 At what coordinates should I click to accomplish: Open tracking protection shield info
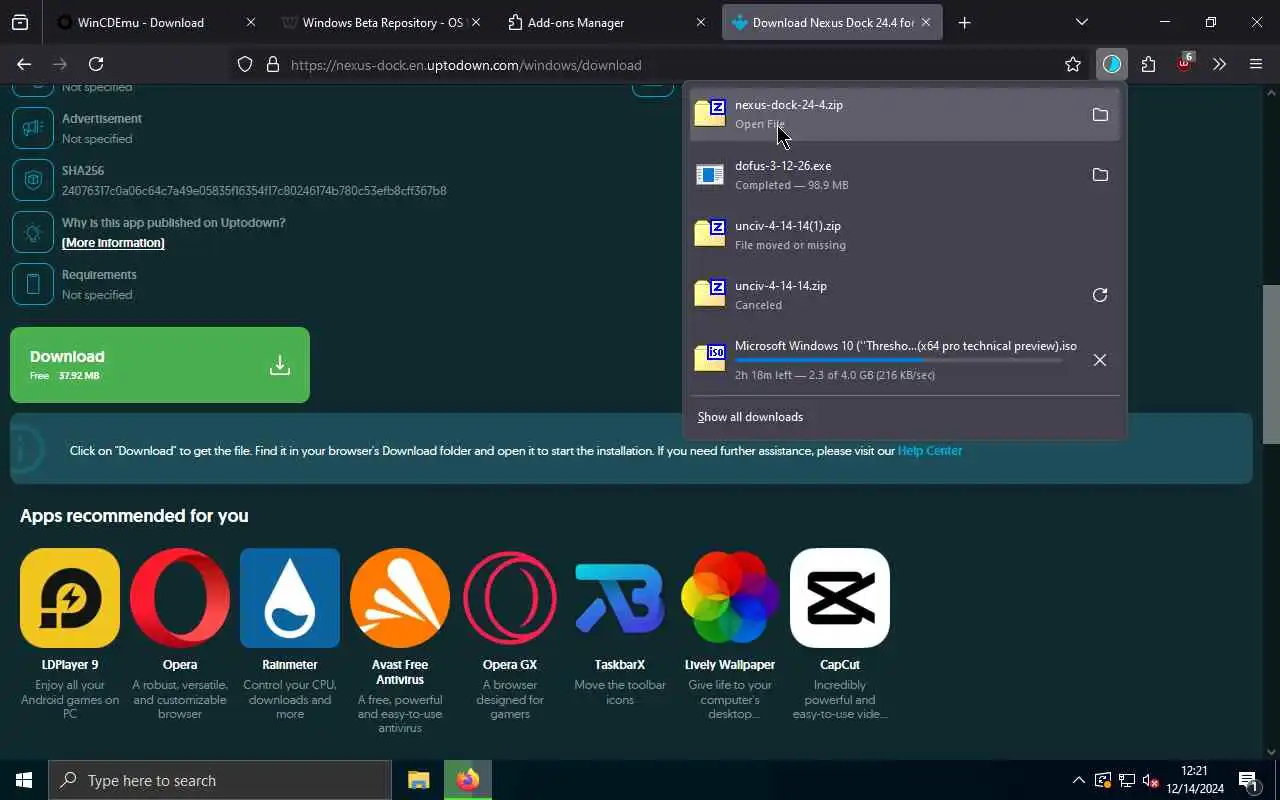[x=245, y=64]
